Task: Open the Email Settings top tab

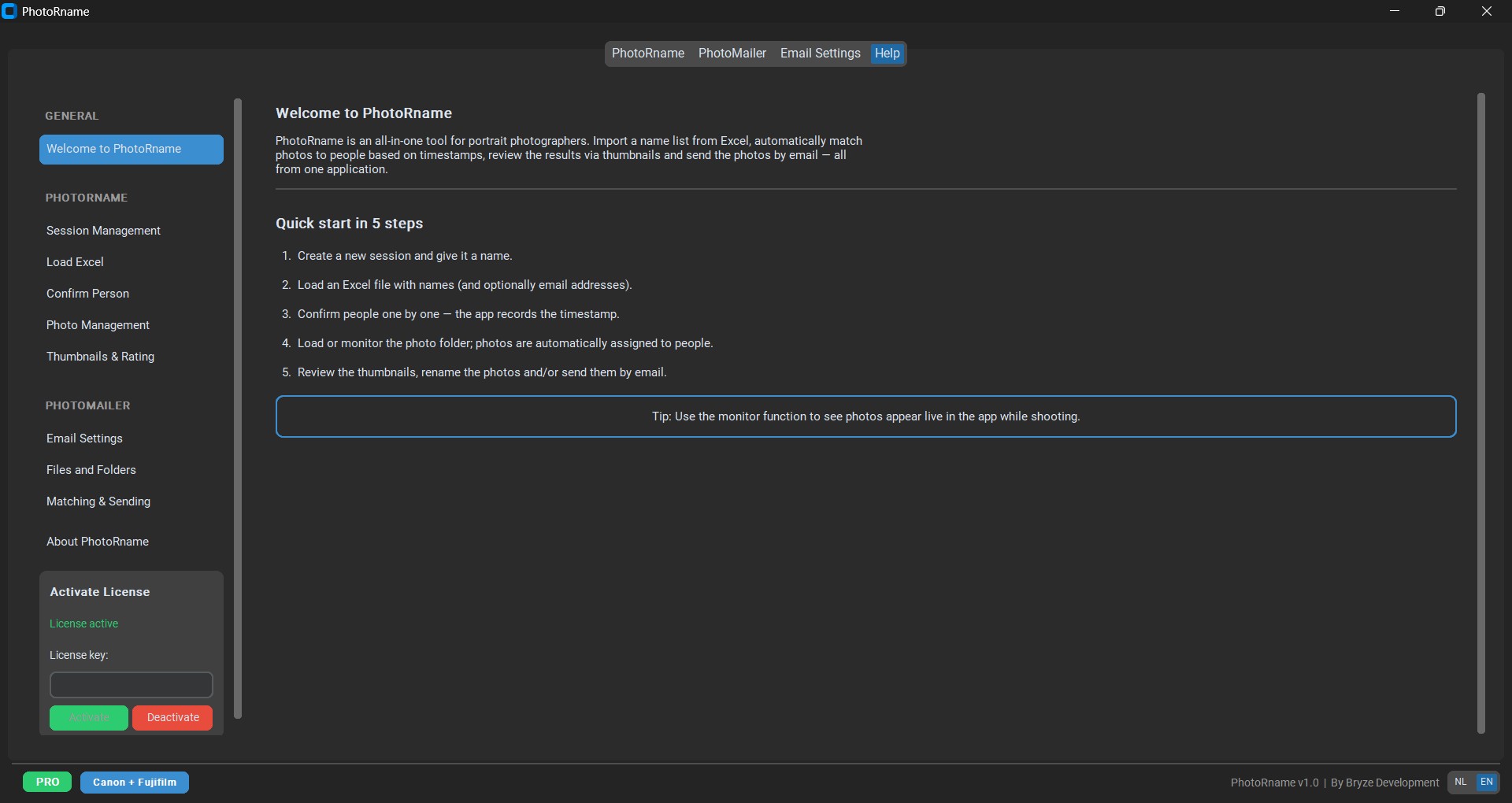Action: [x=820, y=54]
